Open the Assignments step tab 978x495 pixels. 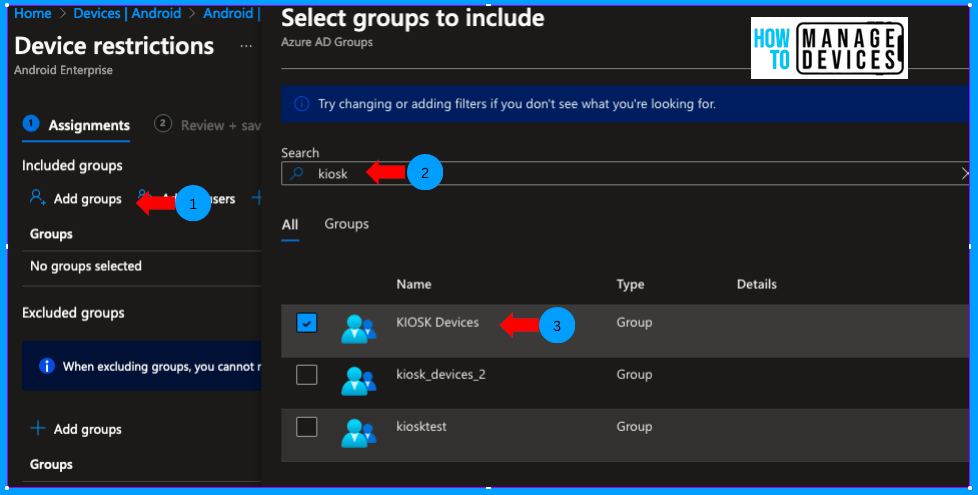click(x=76, y=125)
